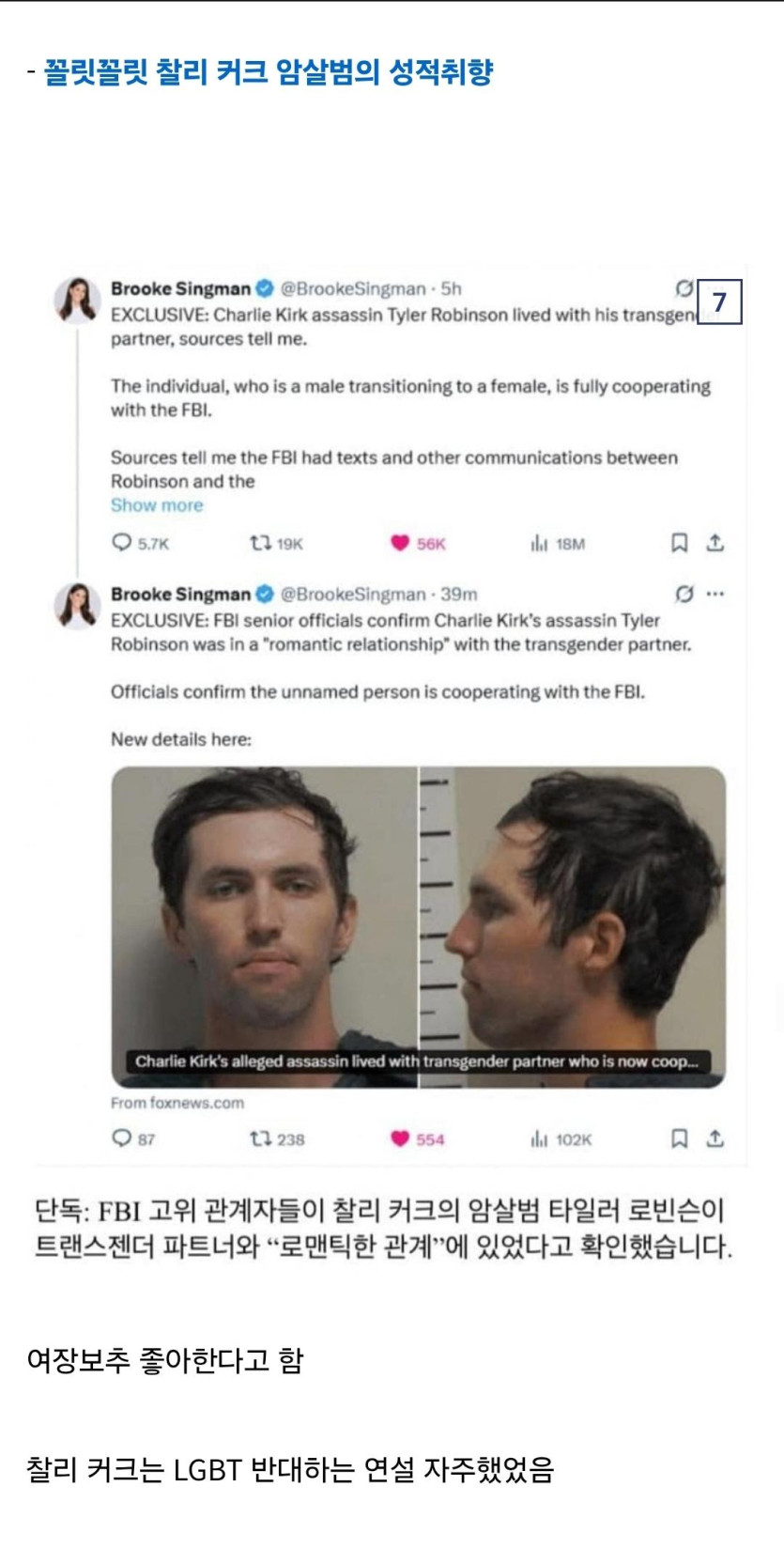Click the repost icon showing 19K
The height and width of the screenshot is (1548, 784).
tap(260, 542)
